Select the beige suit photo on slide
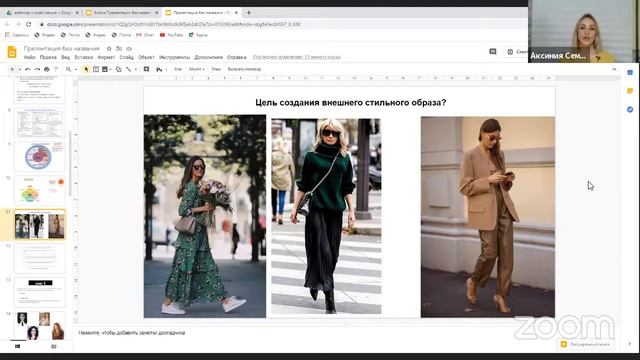Image resolution: width=640 pixels, height=360 pixels. pos(488,217)
